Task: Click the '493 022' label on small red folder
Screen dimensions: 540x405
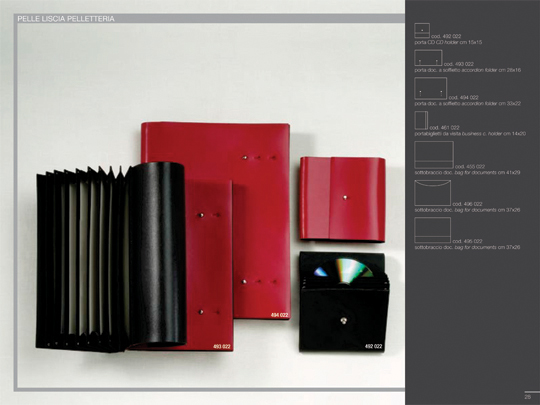Action: (221, 346)
